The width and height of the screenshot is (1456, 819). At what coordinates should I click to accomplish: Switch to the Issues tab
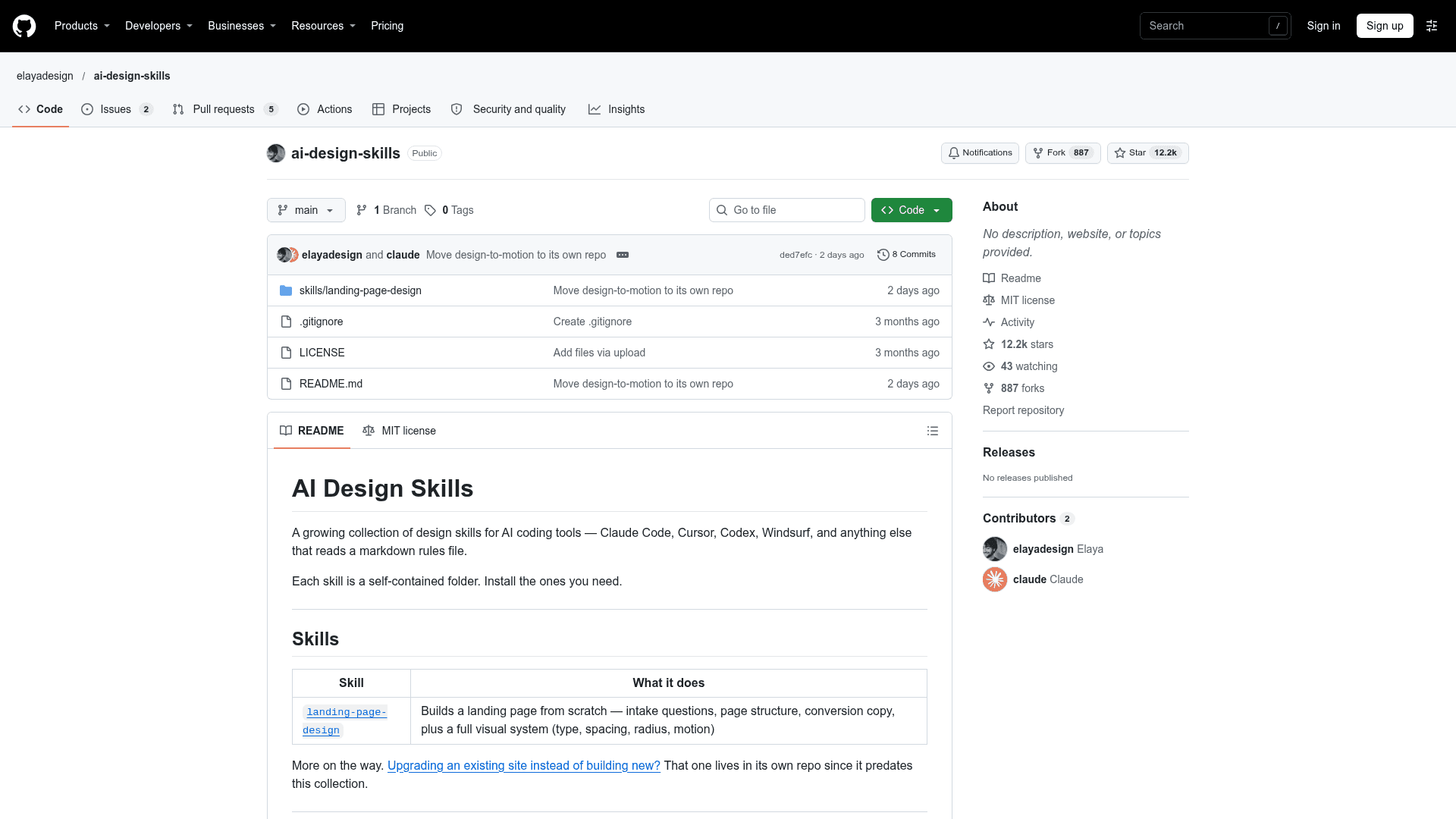coord(117,109)
